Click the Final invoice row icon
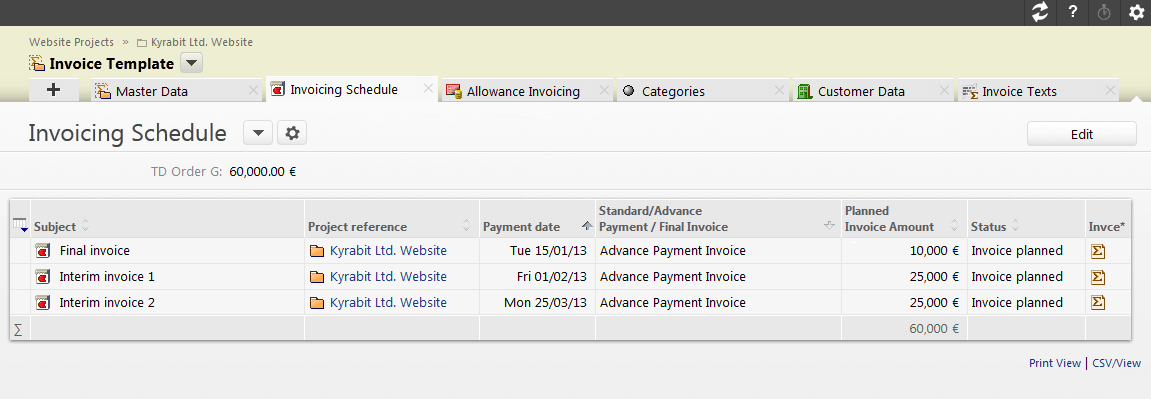The height and width of the screenshot is (399, 1151). click(x=43, y=251)
